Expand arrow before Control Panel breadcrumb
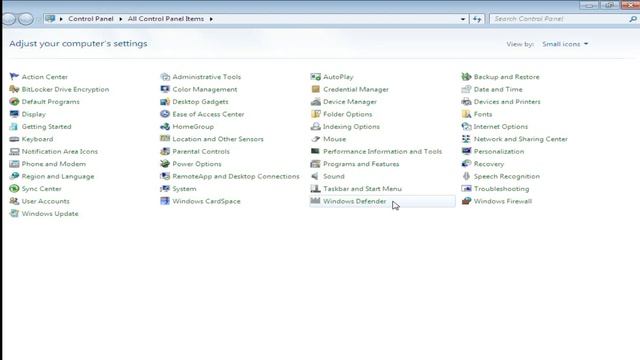The height and width of the screenshot is (360, 640). tap(61, 19)
